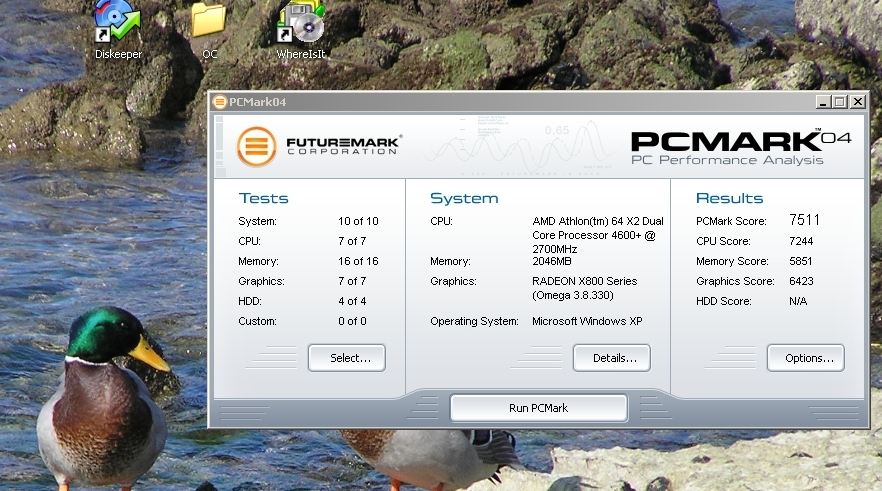Screen dimensions: 882x491
Task: Open the Options... button
Action: [x=806, y=358]
